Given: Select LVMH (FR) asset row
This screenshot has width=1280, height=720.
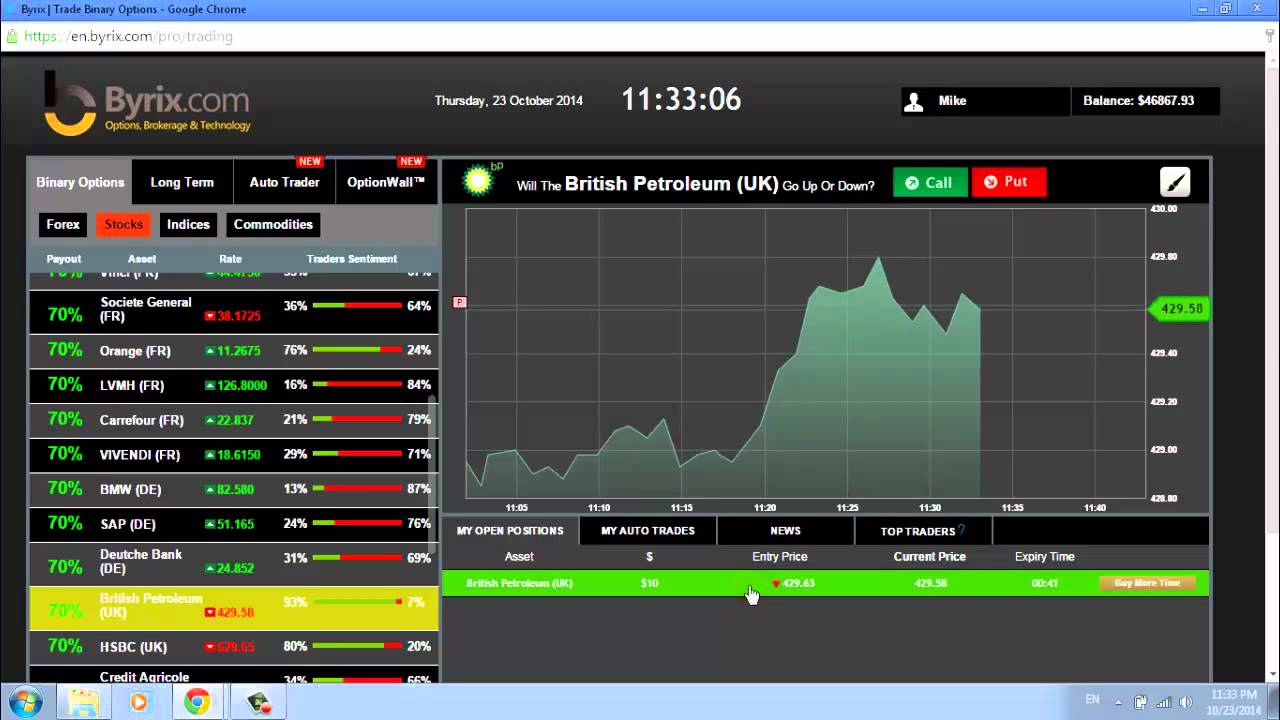Looking at the screenshot, I should coord(234,385).
